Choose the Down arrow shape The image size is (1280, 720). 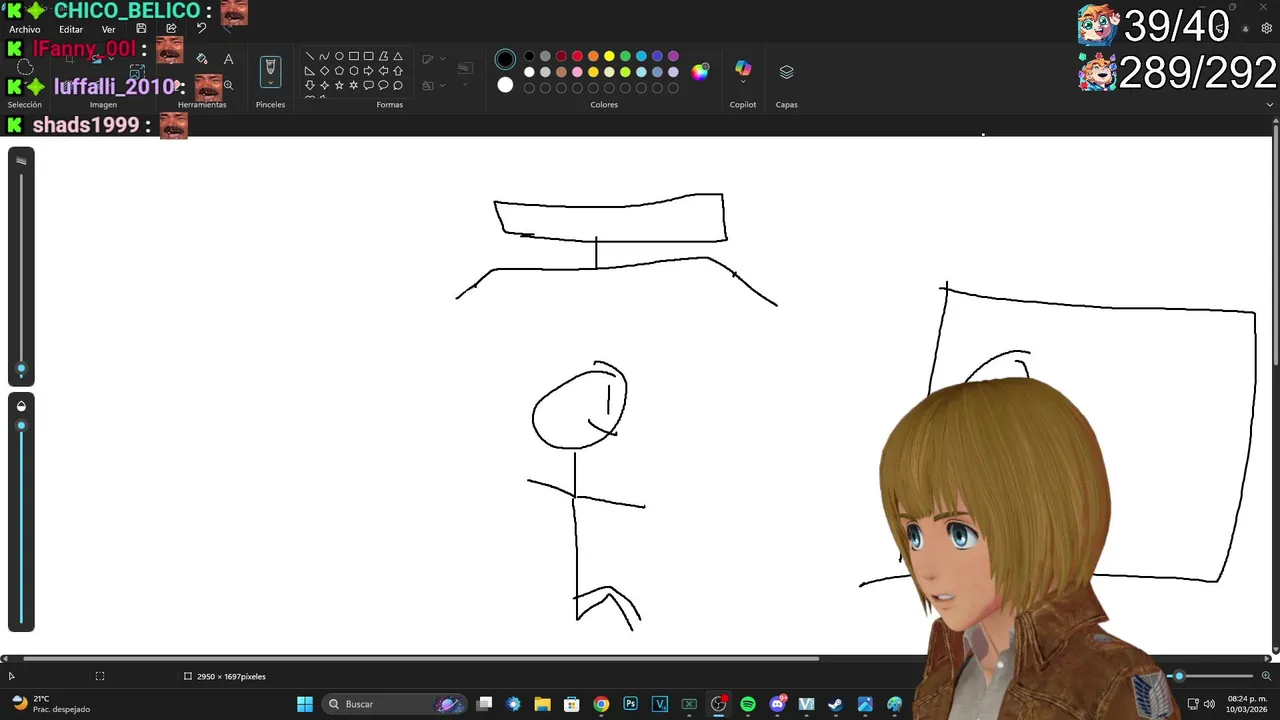click(310, 85)
